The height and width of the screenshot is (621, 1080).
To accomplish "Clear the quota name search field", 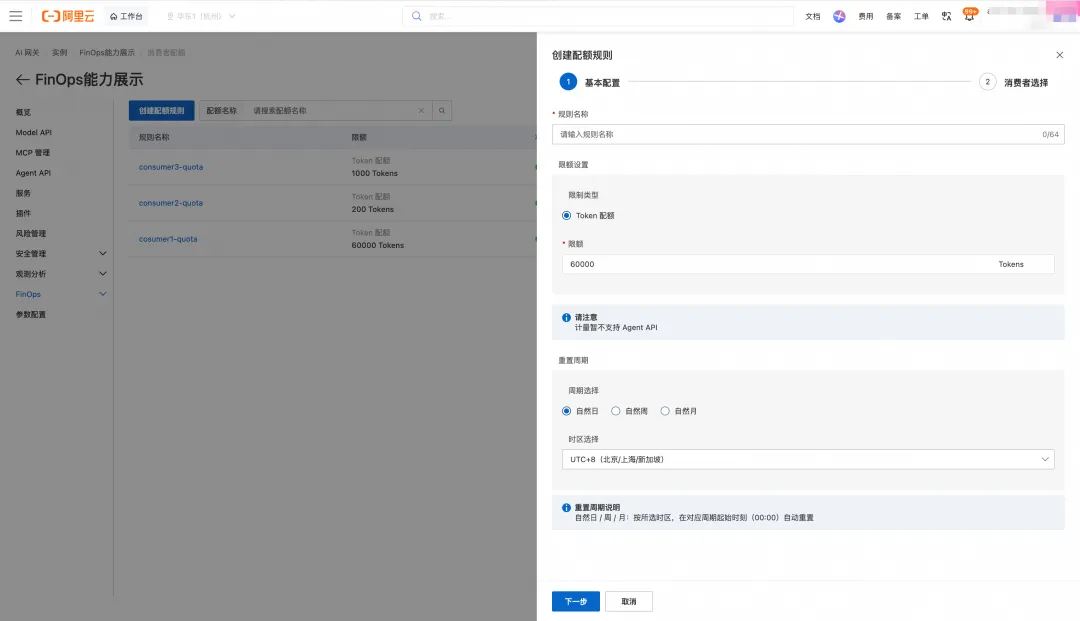I will coord(421,110).
